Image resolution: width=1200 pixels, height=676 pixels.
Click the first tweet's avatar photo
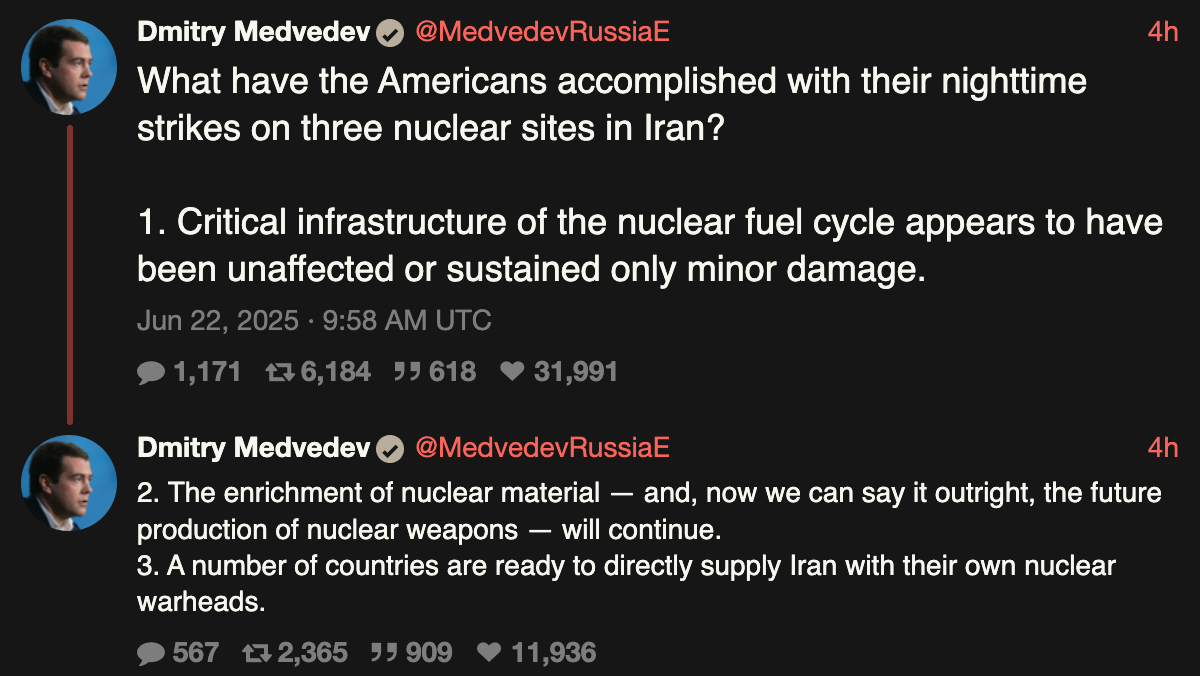[x=69, y=67]
